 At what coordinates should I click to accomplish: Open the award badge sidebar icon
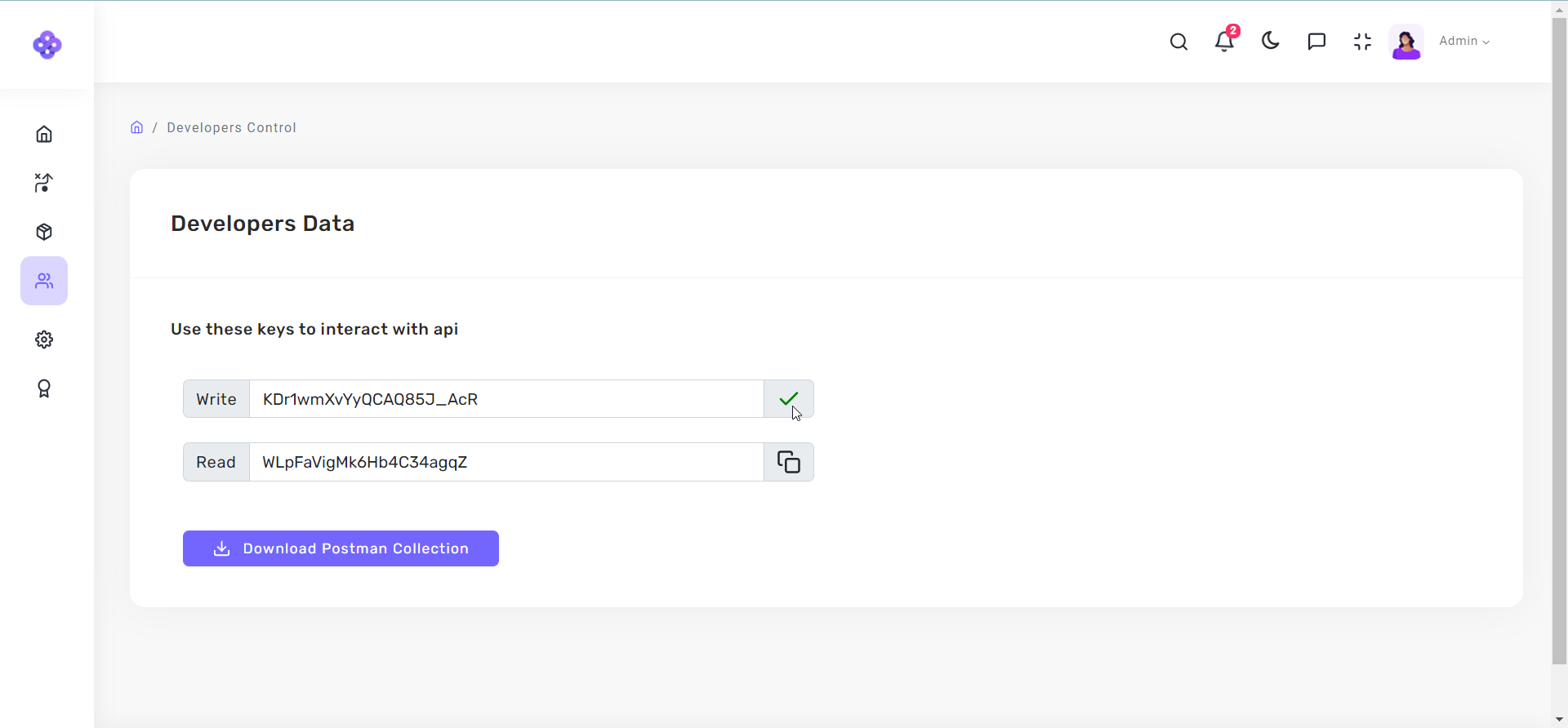tap(44, 388)
